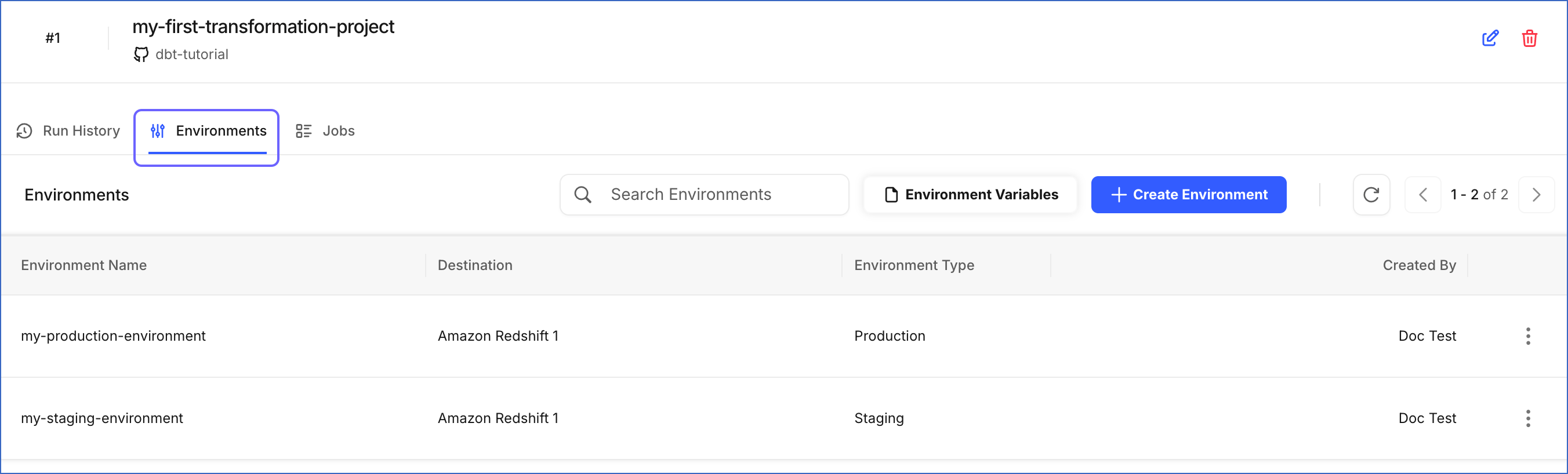Open actions menu for my-staging-environment
The height and width of the screenshot is (474, 1568).
tap(1528, 418)
